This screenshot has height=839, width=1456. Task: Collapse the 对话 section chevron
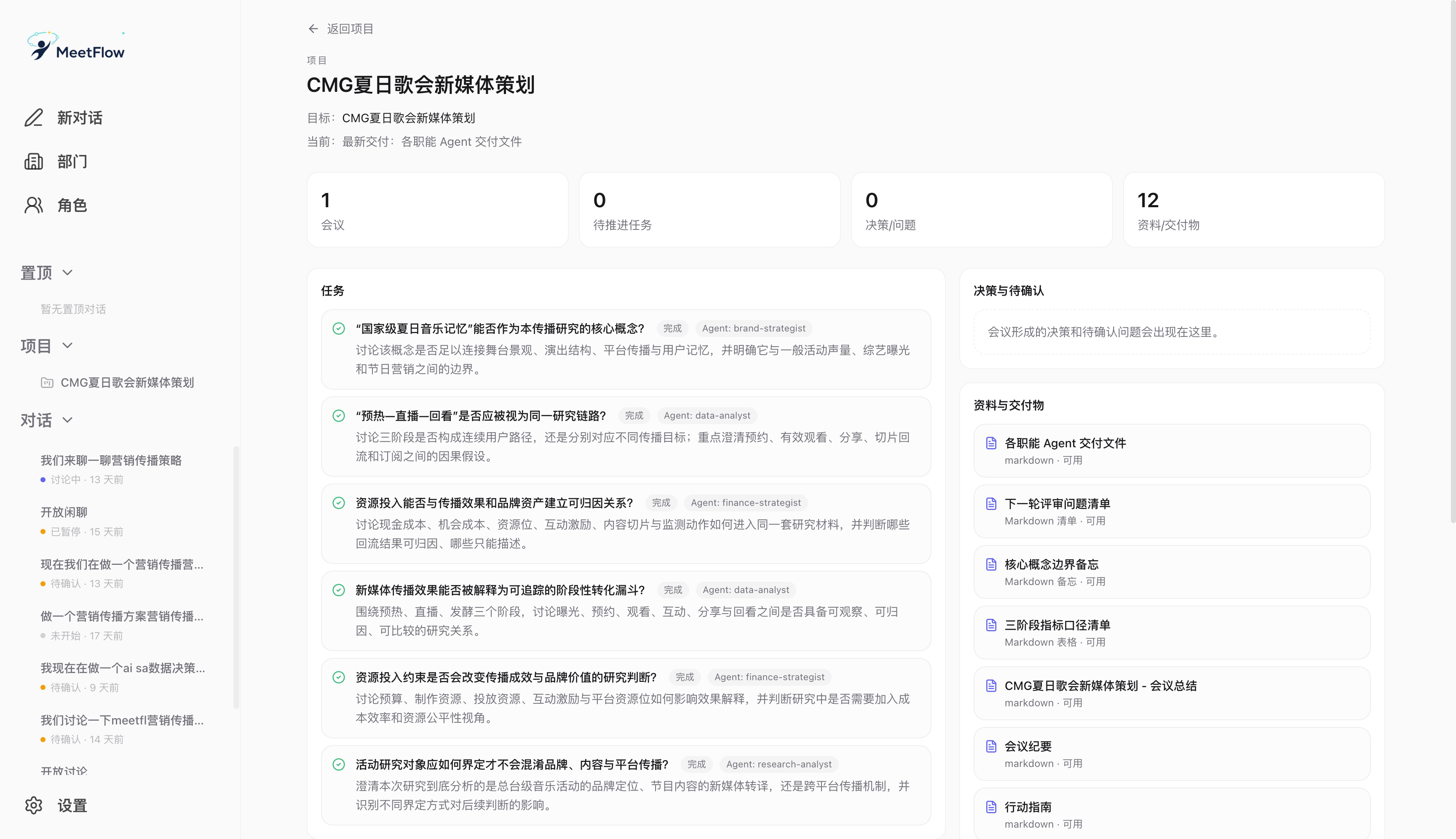(x=67, y=420)
